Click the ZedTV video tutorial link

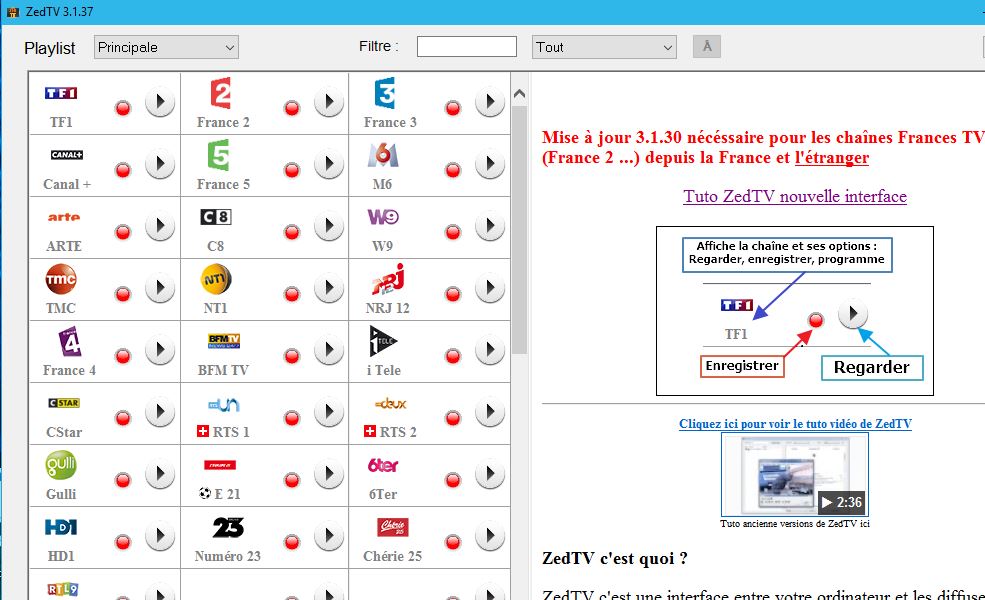(795, 424)
